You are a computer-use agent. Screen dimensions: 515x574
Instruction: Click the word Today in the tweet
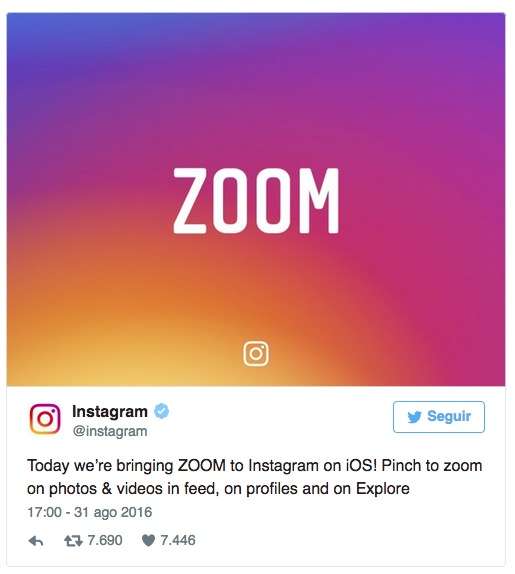click(x=48, y=466)
